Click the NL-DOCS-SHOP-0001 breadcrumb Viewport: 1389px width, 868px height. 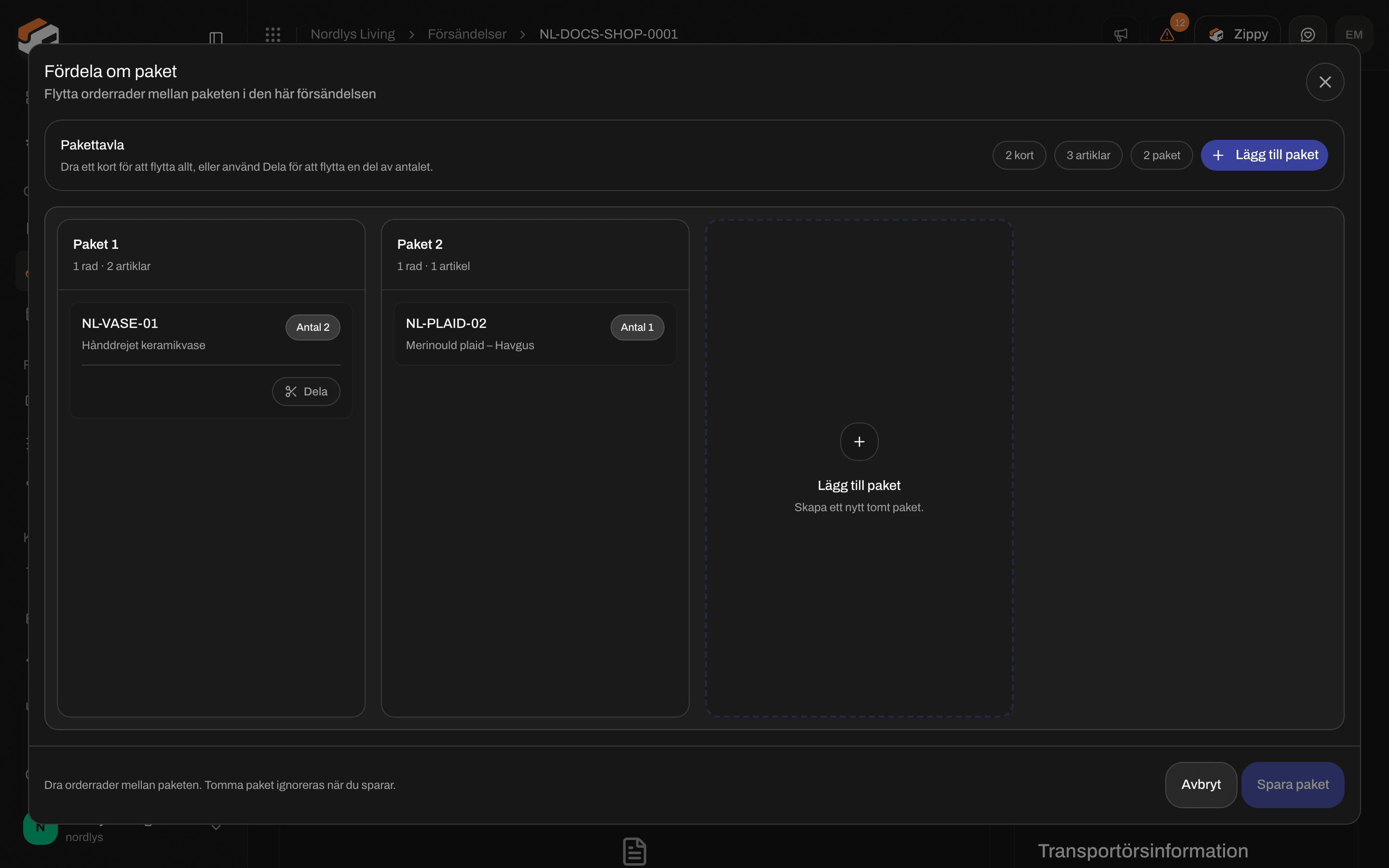[x=608, y=34]
